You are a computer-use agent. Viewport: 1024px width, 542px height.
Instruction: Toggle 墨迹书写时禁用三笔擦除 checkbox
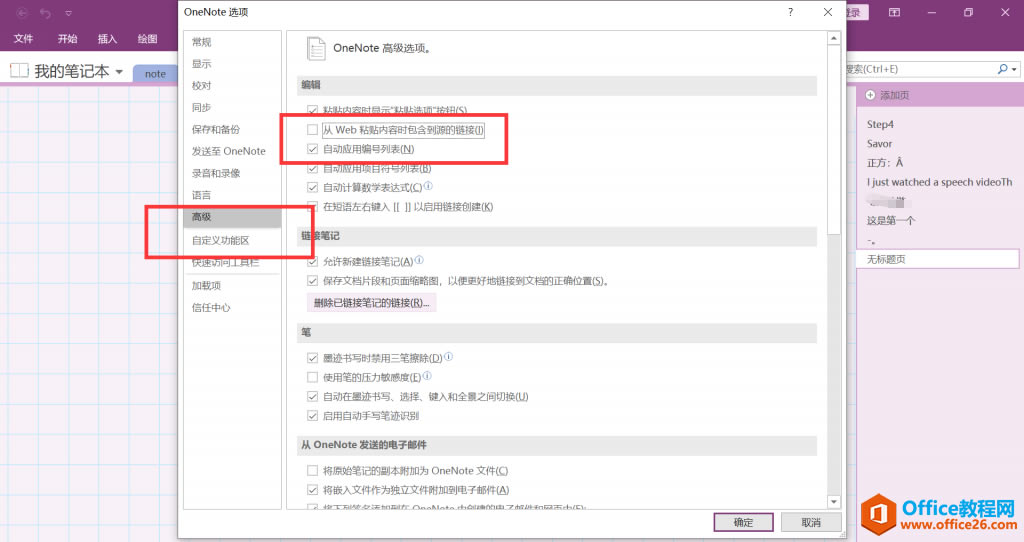coord(312,358)
